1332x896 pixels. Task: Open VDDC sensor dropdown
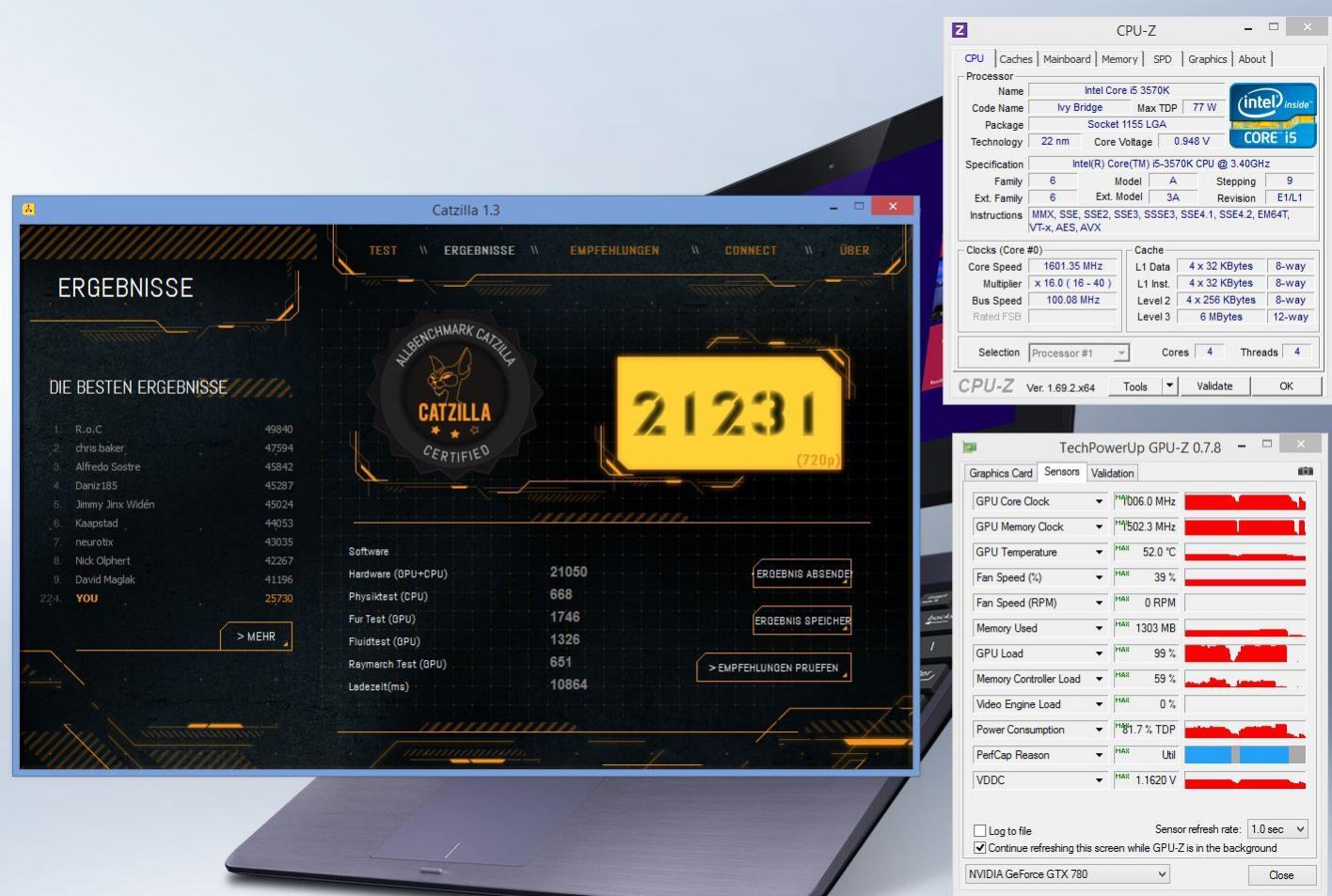point(1099,780)
